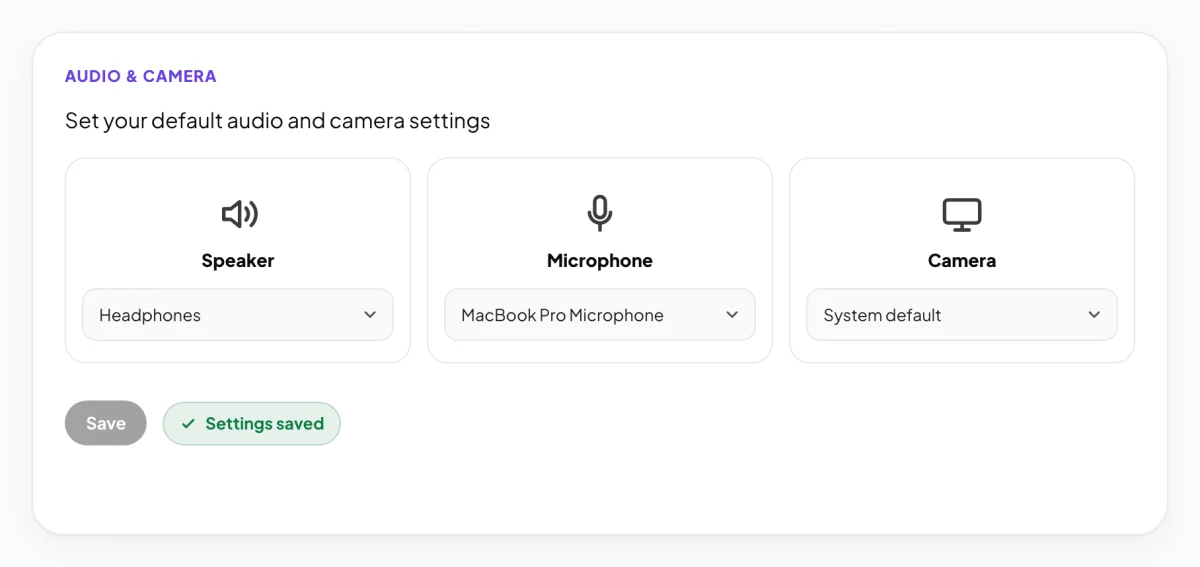1200x567 pixels.
Task: Click the green checkmark in Settings saved
Action: [188, 424]
